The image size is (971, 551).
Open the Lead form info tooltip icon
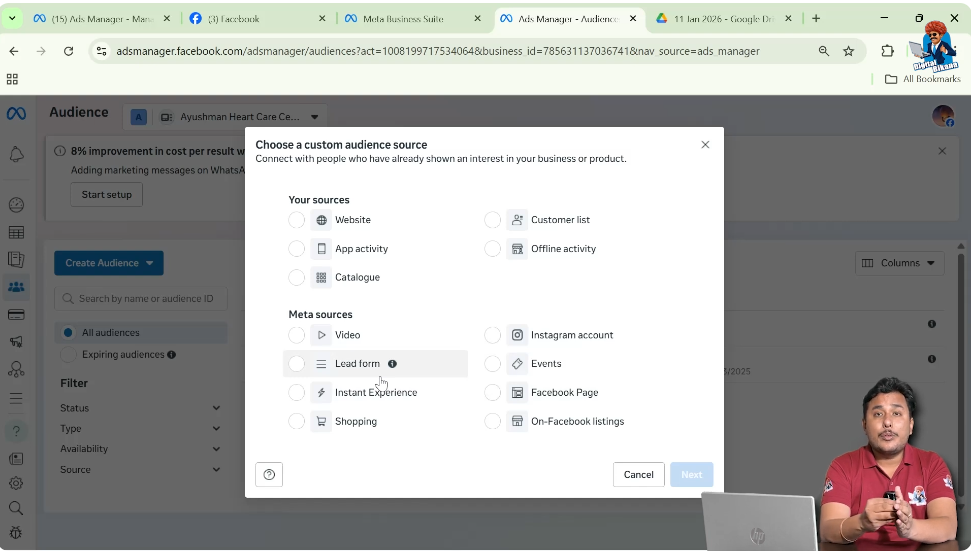coord(393,364)
